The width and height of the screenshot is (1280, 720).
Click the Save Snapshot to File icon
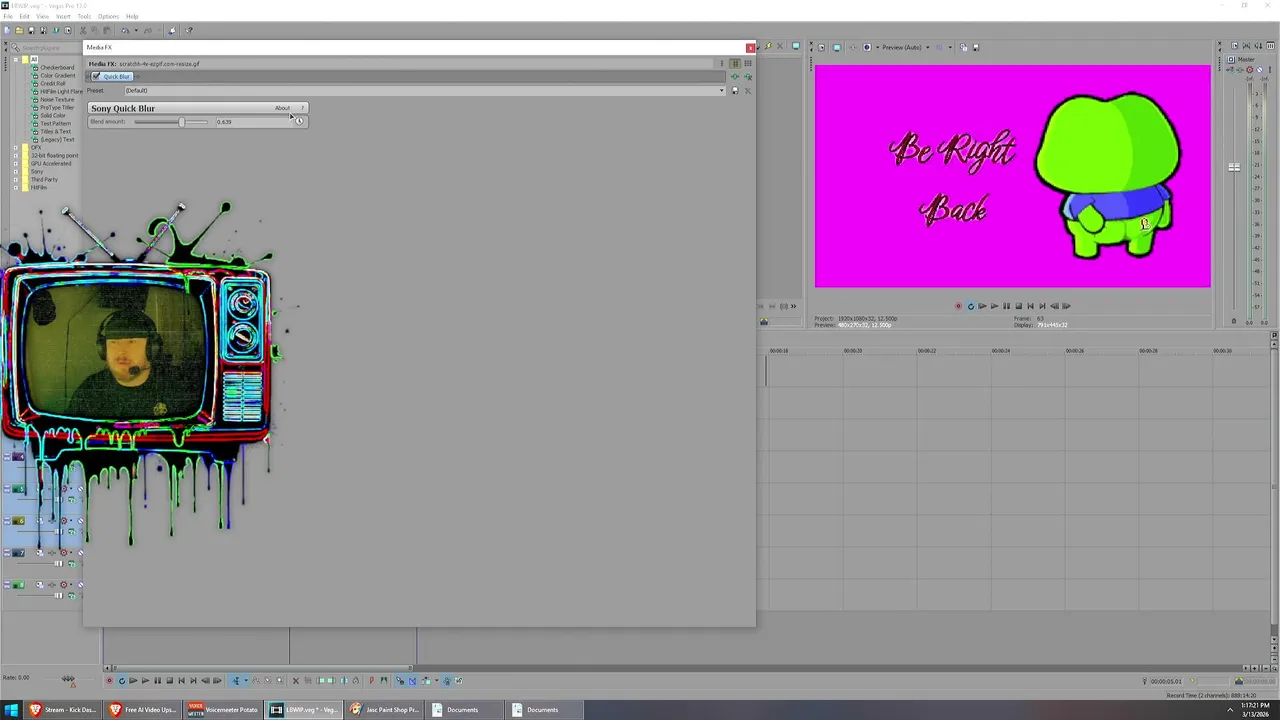pyautogui.click(x=977, y=47)
